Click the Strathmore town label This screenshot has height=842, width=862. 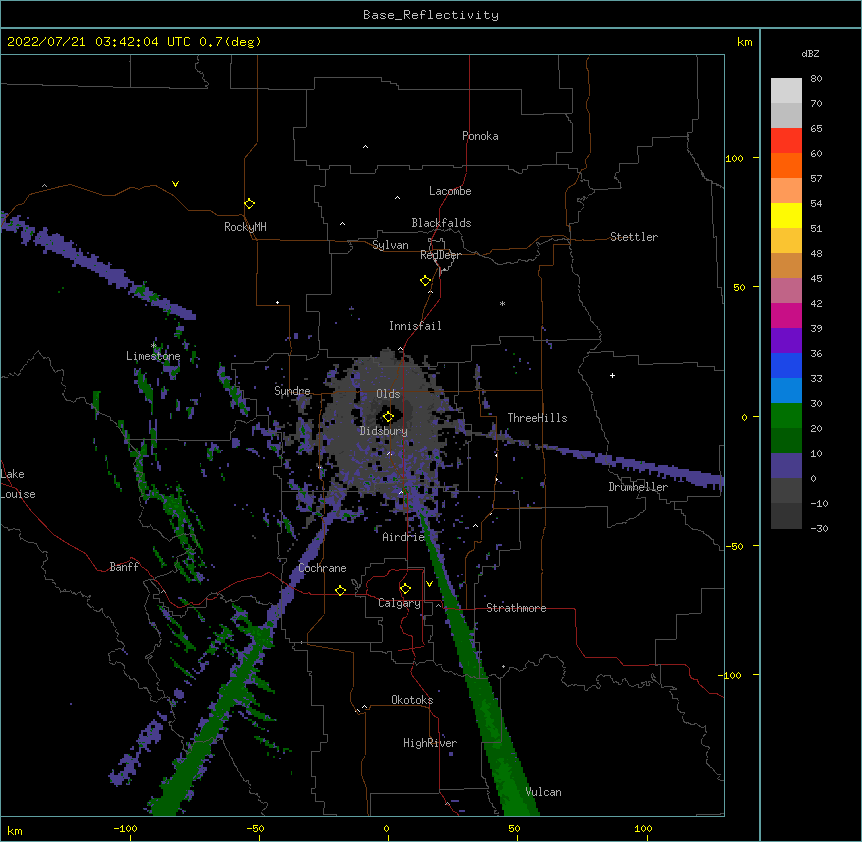point(516,608)
